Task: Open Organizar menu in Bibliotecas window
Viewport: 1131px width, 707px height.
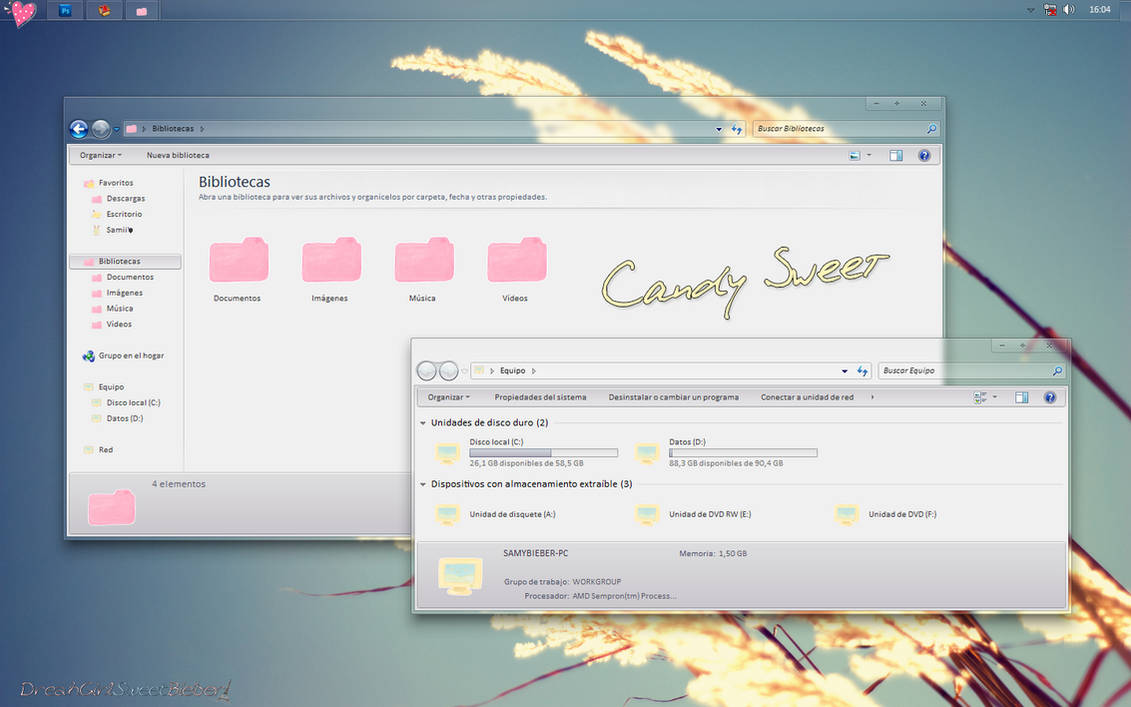Action: click(100, 155)
